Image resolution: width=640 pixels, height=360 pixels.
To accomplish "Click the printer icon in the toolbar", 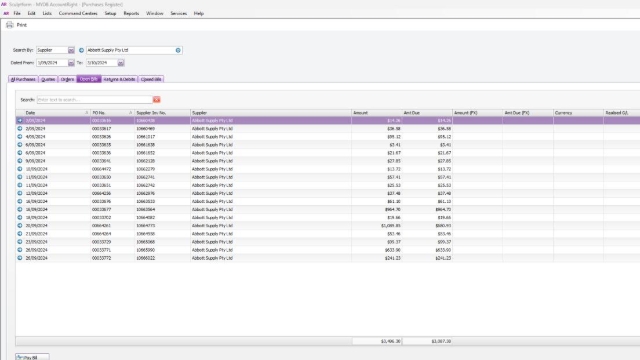I will coord(9,25).
